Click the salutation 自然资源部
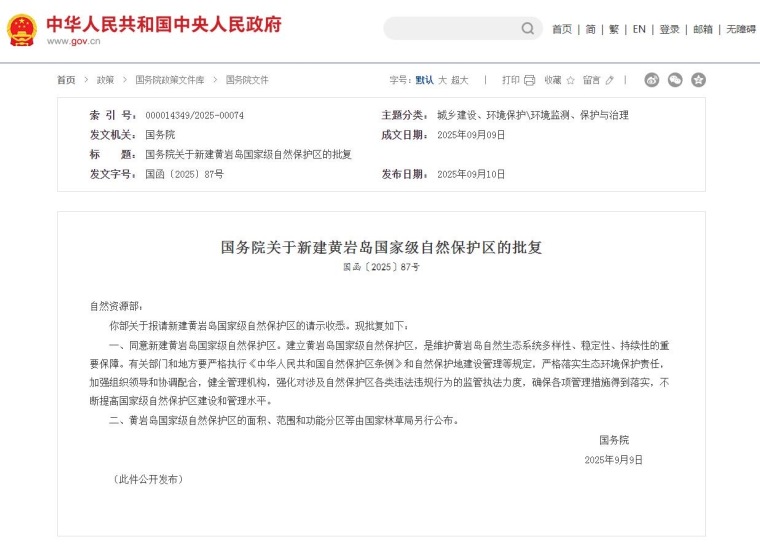The image size is (760, 545). (x=115, y=306)
